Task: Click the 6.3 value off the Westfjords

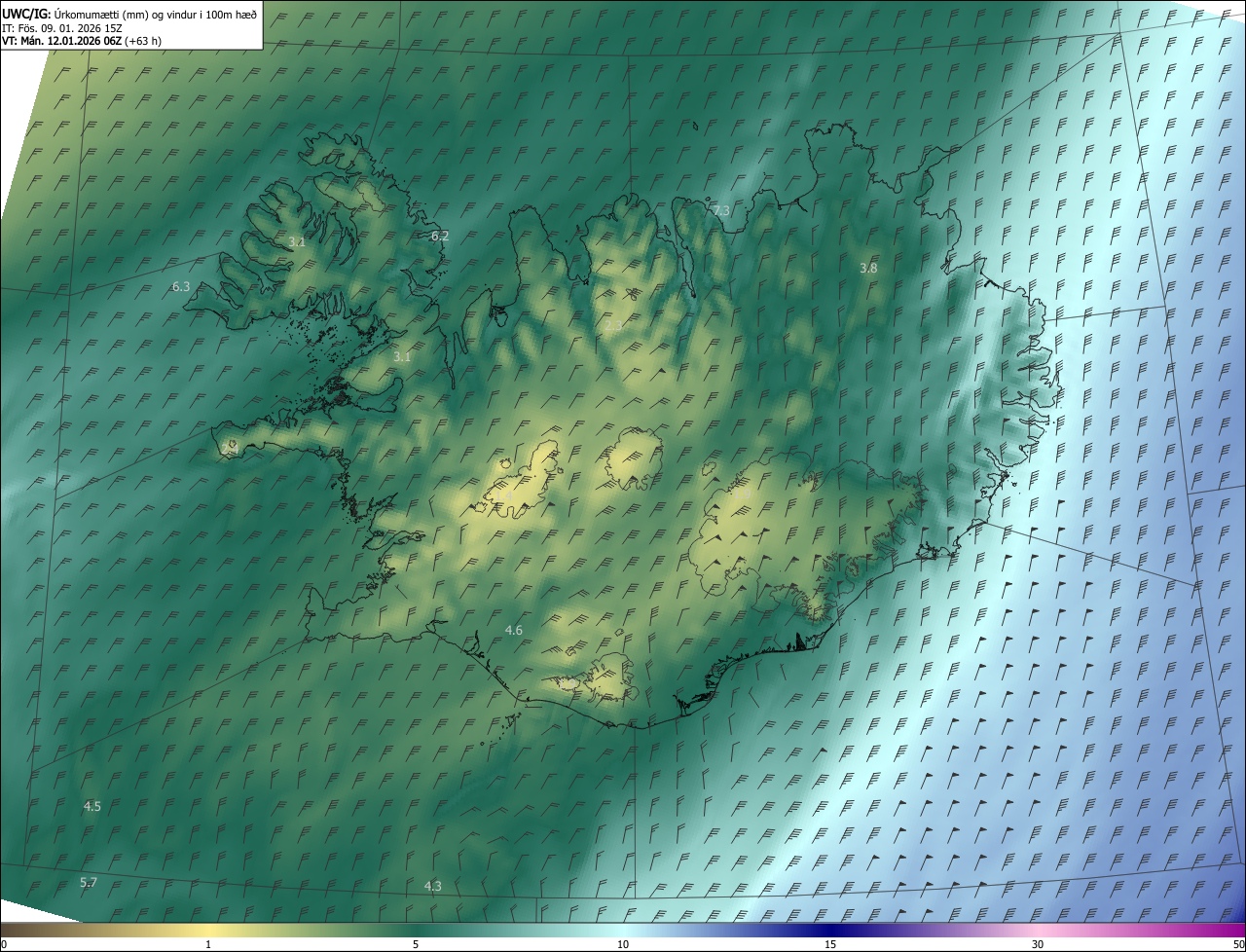Action: pos(181,286)
